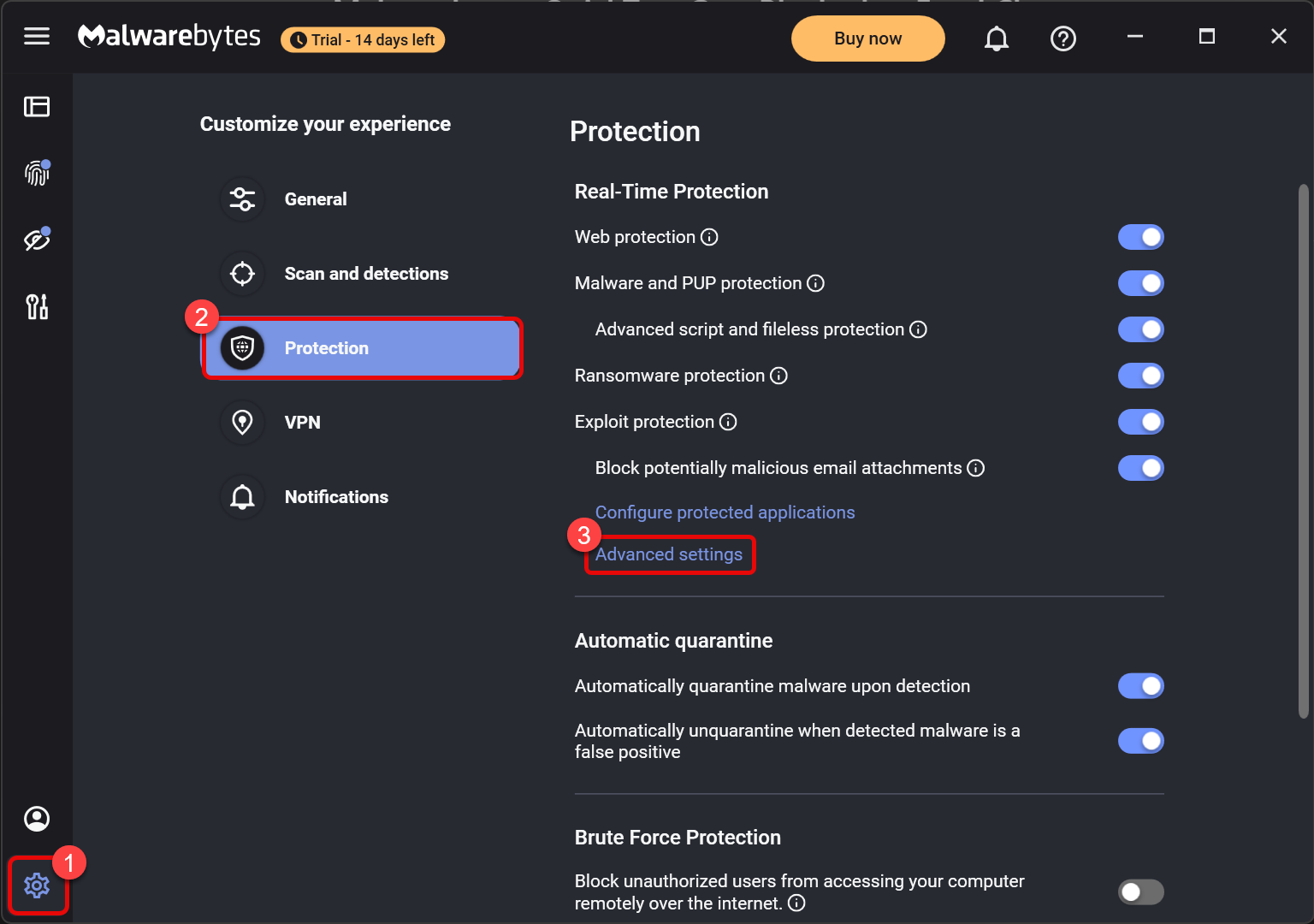Screen dimensions: 1314x924
Task: Open the account profile icon
Action: [37, 819]
